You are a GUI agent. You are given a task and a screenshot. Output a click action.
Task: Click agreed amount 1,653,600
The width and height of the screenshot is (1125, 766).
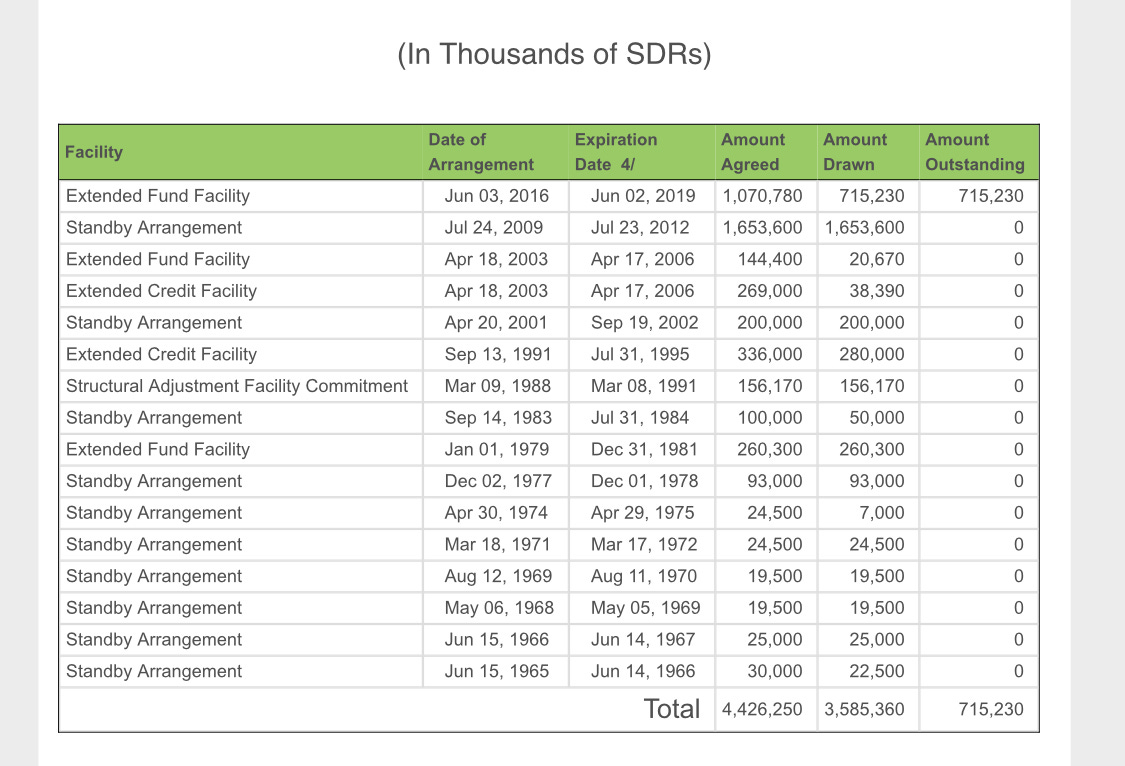coord(762,227)
